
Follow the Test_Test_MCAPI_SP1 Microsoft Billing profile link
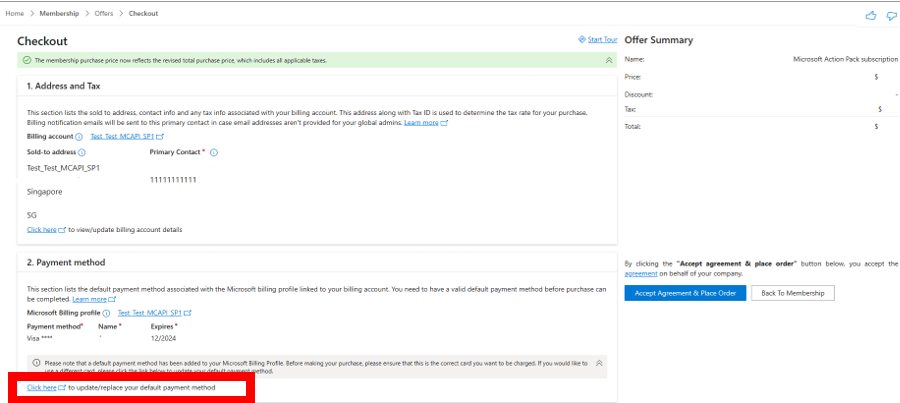point(152,313)
